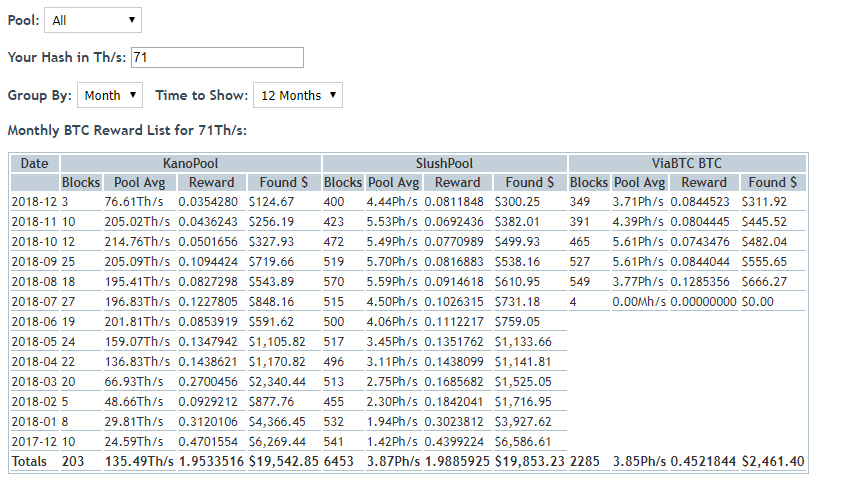Click the 2018-12 date cell
The width and height of the screenshot is (842, 485).
point(34,202)
